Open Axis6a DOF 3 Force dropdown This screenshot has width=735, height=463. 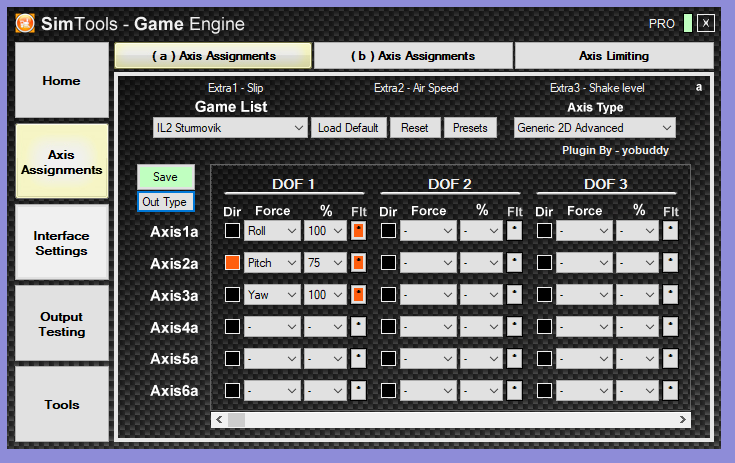[584, 390]
